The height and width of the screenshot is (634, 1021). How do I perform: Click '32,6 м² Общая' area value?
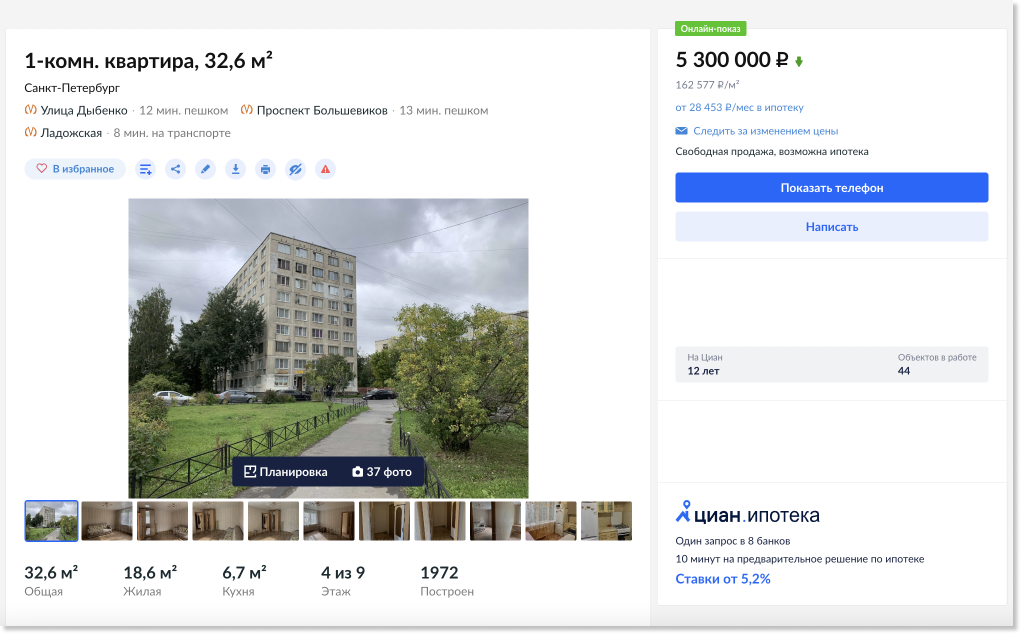coord(51,581)
